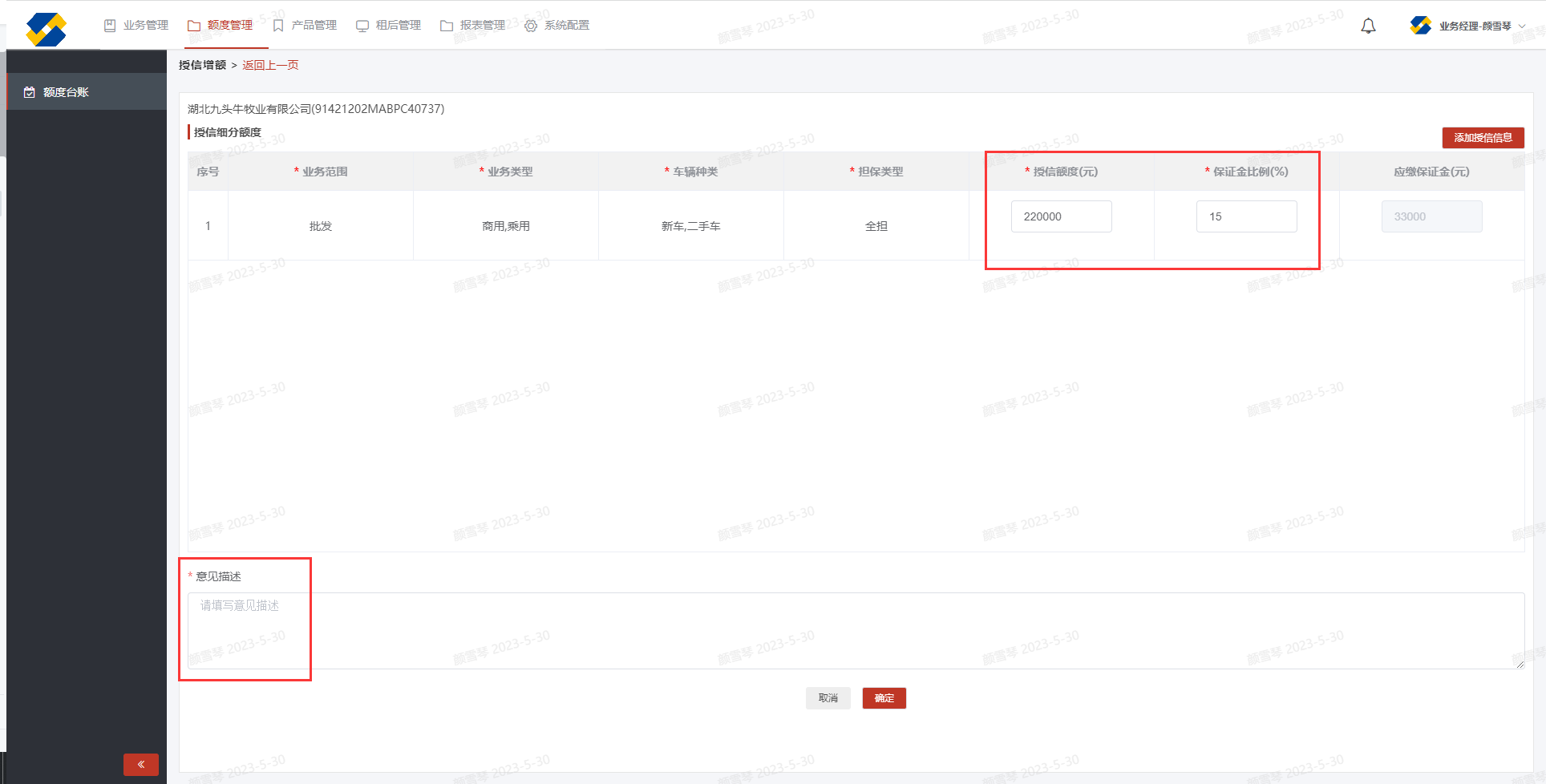Click the 租后管理 monitor icon

point(362,26)
